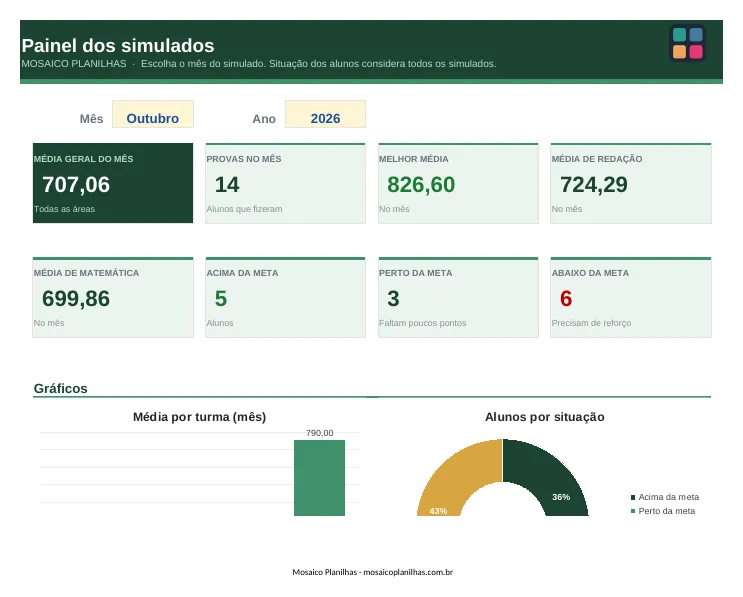743x597 pixels.
Task: Click the Média por turma chart title
Action: (199, 417)
